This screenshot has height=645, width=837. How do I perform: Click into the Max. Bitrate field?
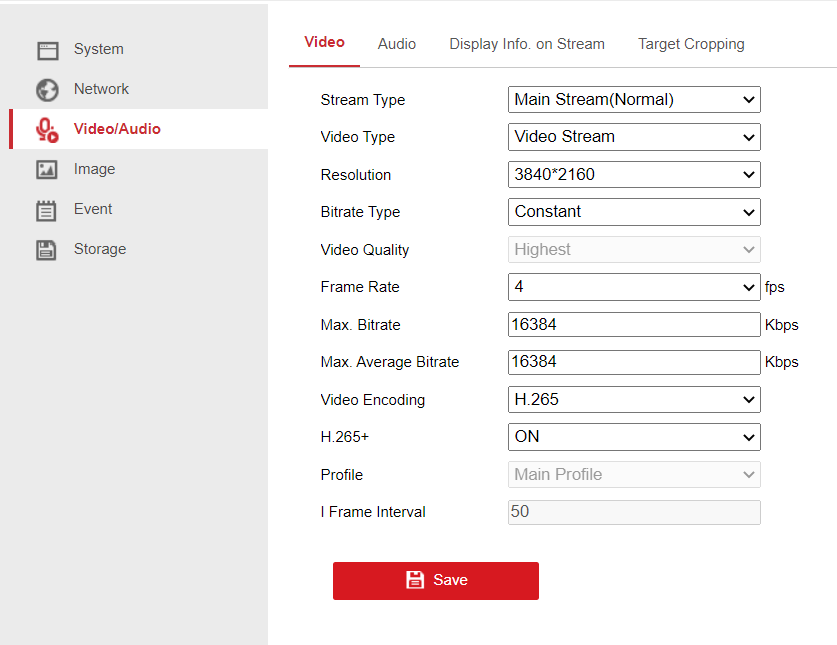(634, 325)
